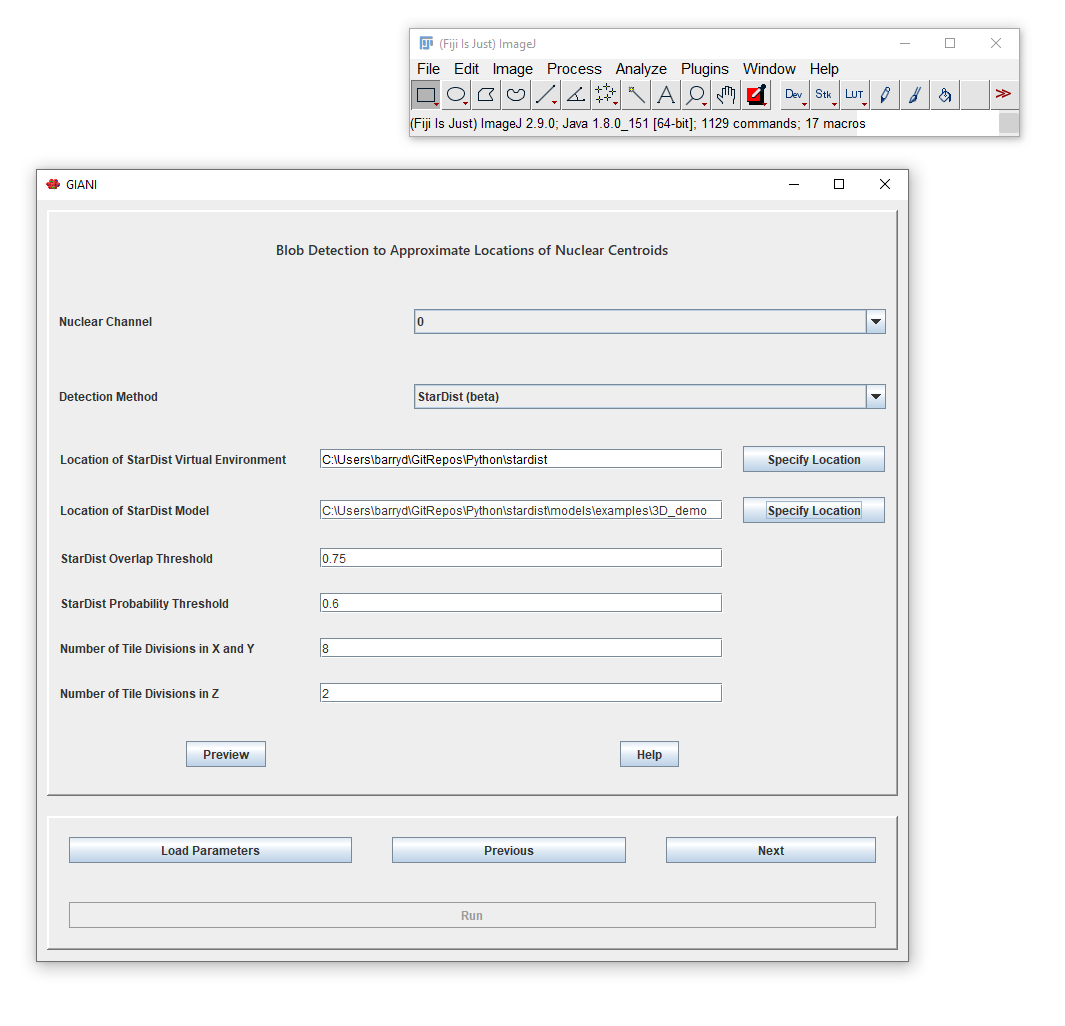Select the Flood Fill tool

(944, 95)
